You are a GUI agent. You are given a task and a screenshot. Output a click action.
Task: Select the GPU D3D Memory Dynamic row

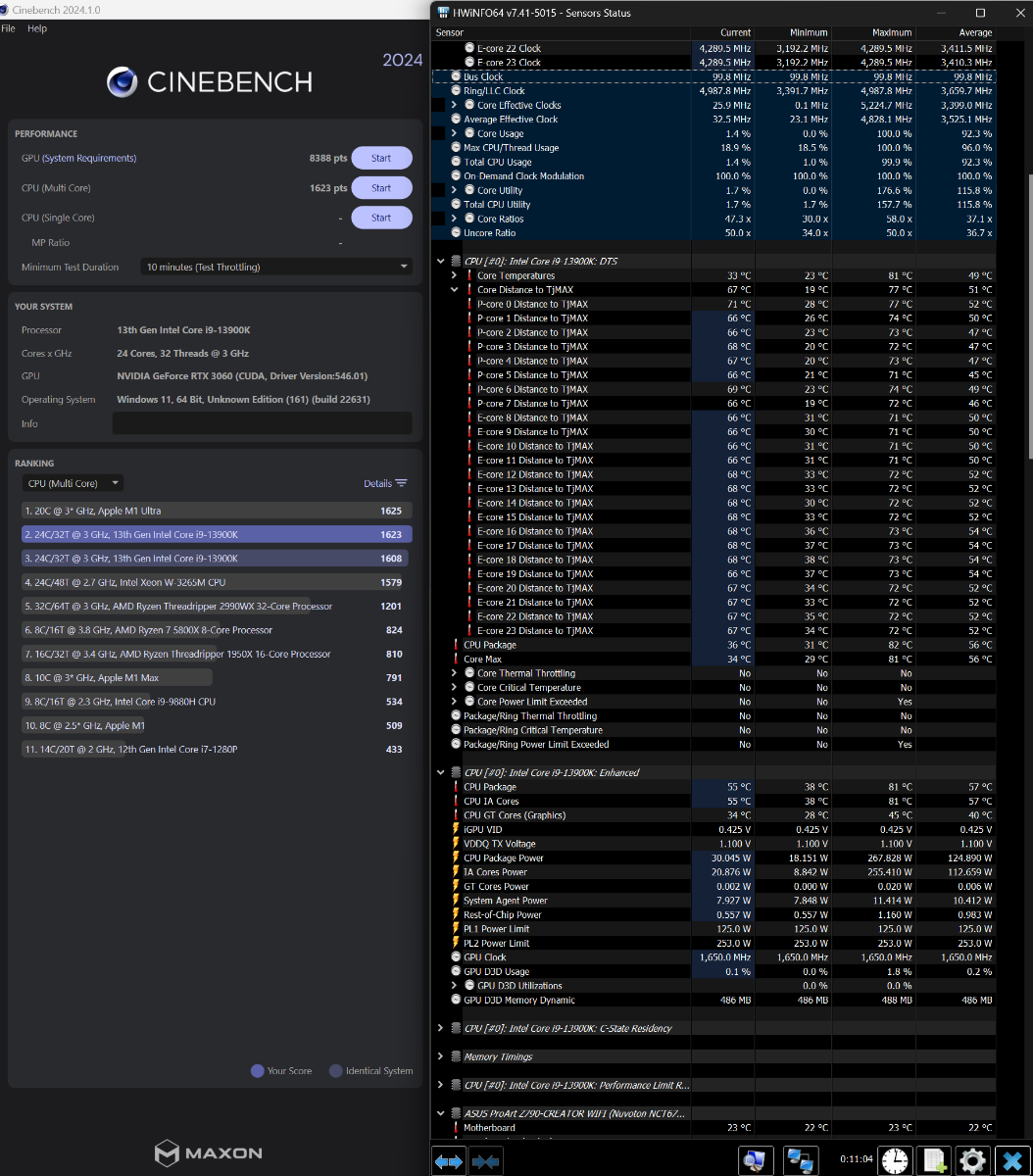(x=714, y=1000)
